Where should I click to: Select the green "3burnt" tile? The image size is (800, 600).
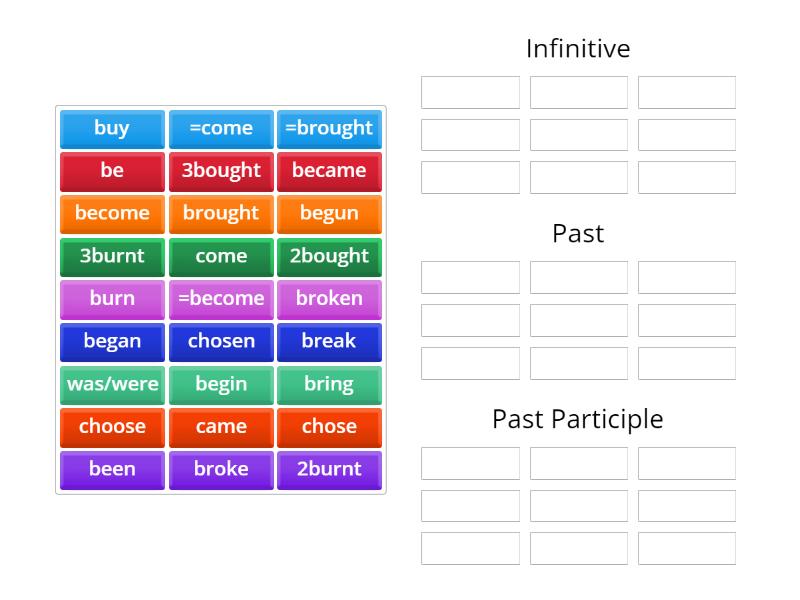point(112,256)
